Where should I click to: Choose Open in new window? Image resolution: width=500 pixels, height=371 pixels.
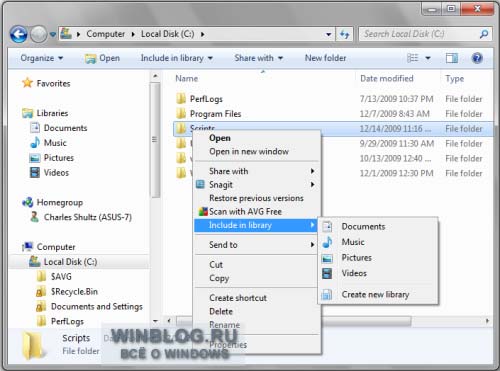[x=249, y=152]
